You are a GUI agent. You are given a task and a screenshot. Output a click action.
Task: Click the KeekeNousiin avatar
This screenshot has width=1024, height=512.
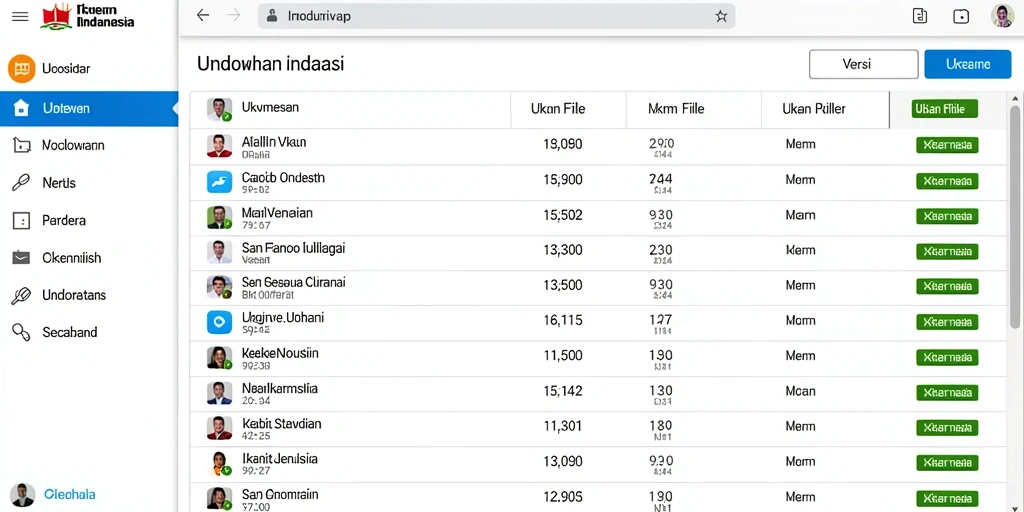(219, 357)
